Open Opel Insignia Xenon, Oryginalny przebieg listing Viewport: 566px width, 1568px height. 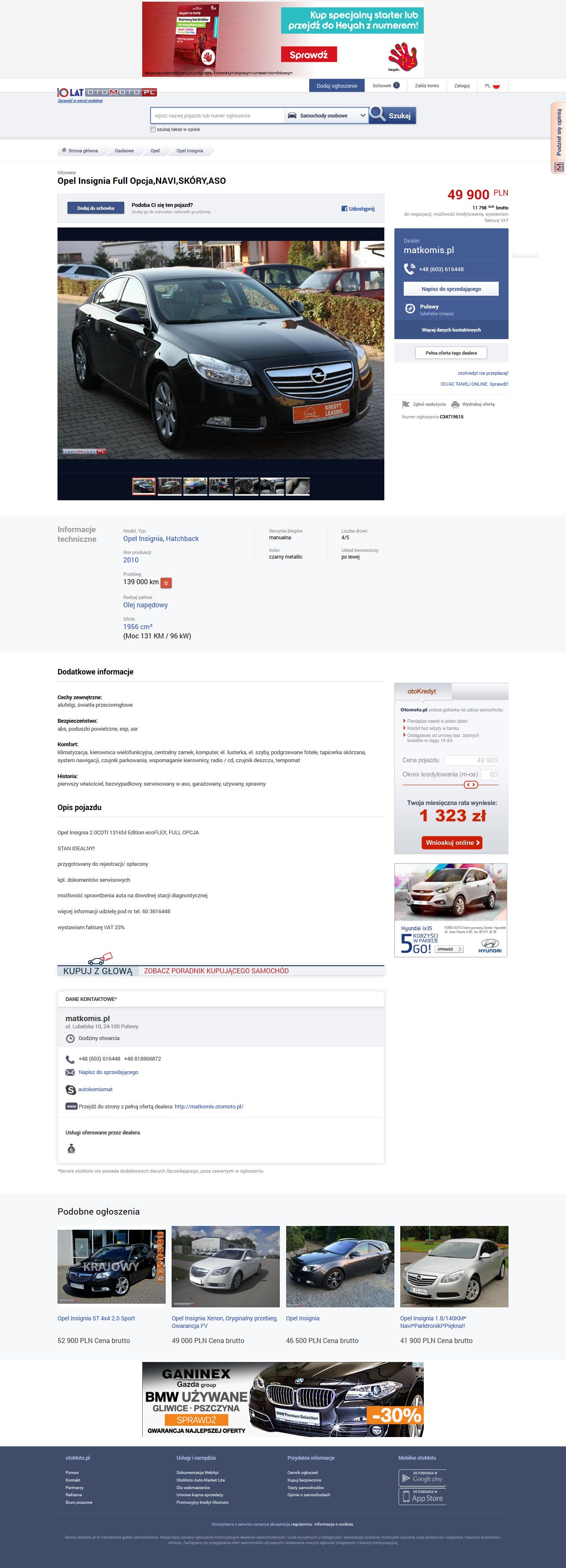click(224, 1322)
